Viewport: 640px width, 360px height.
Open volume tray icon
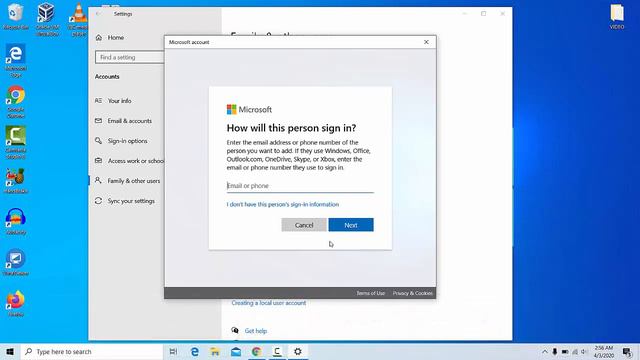pos(584,351)
